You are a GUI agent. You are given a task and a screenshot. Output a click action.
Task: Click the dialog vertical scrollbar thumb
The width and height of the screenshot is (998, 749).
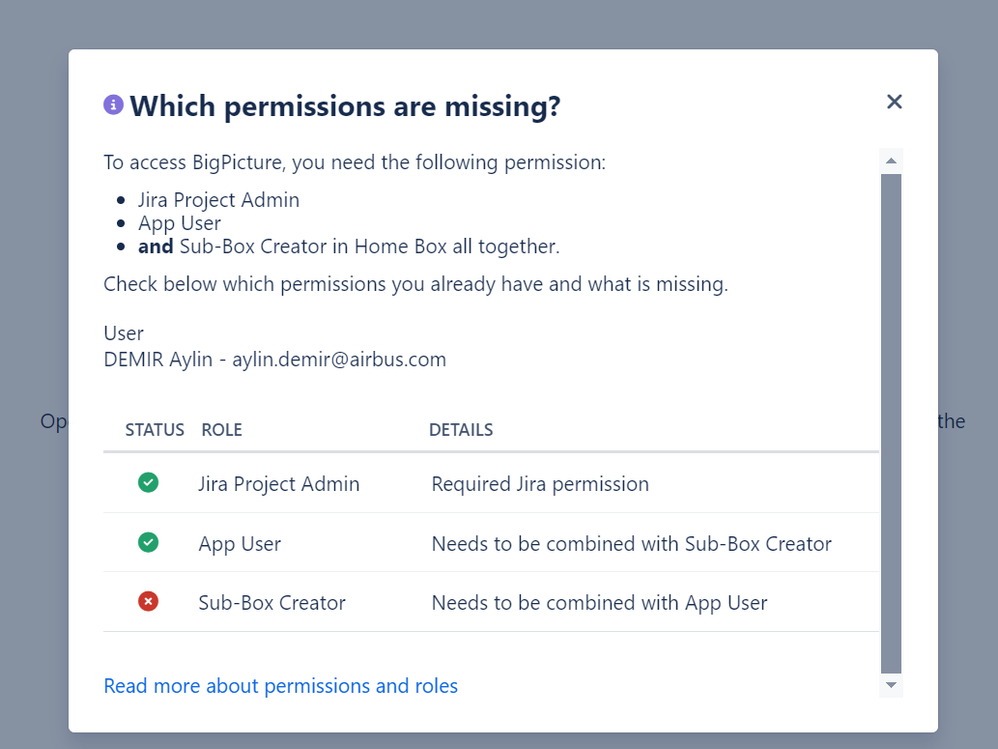891,423
